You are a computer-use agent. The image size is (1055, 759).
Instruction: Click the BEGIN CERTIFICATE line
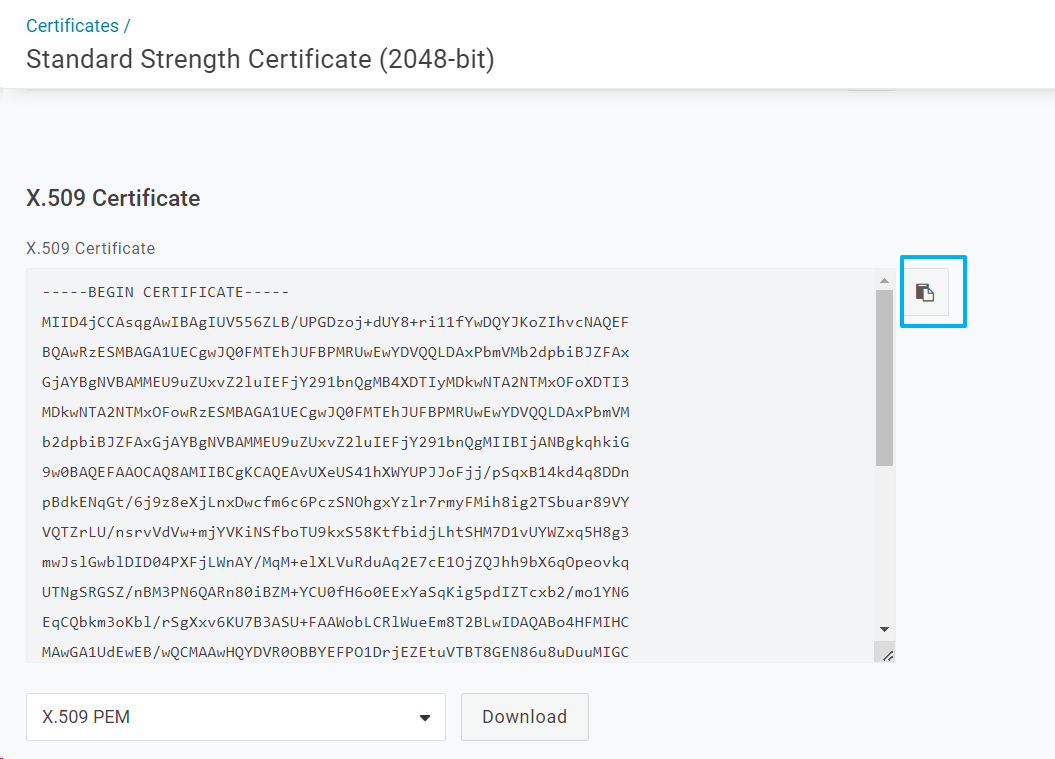166,292
